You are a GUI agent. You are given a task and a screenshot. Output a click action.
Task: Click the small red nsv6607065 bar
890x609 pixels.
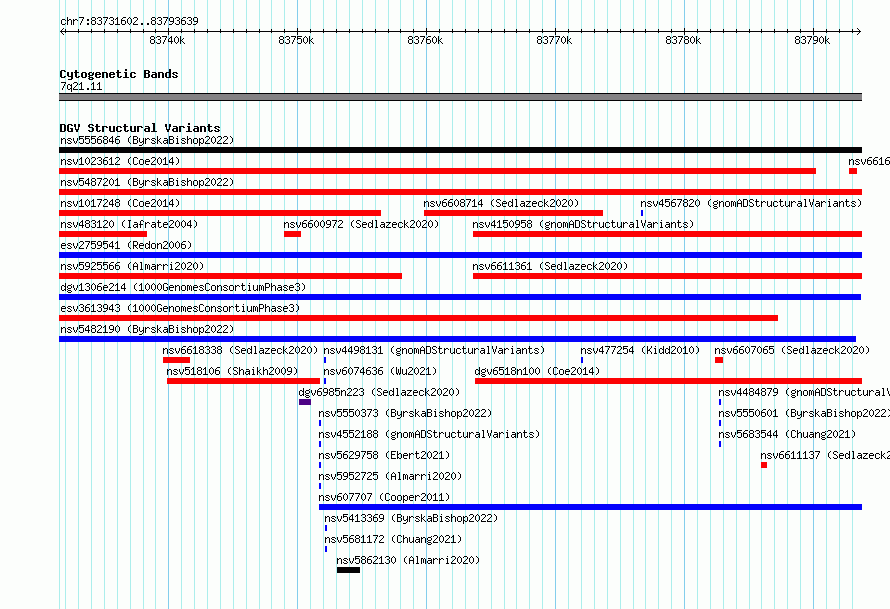point(719,360)
